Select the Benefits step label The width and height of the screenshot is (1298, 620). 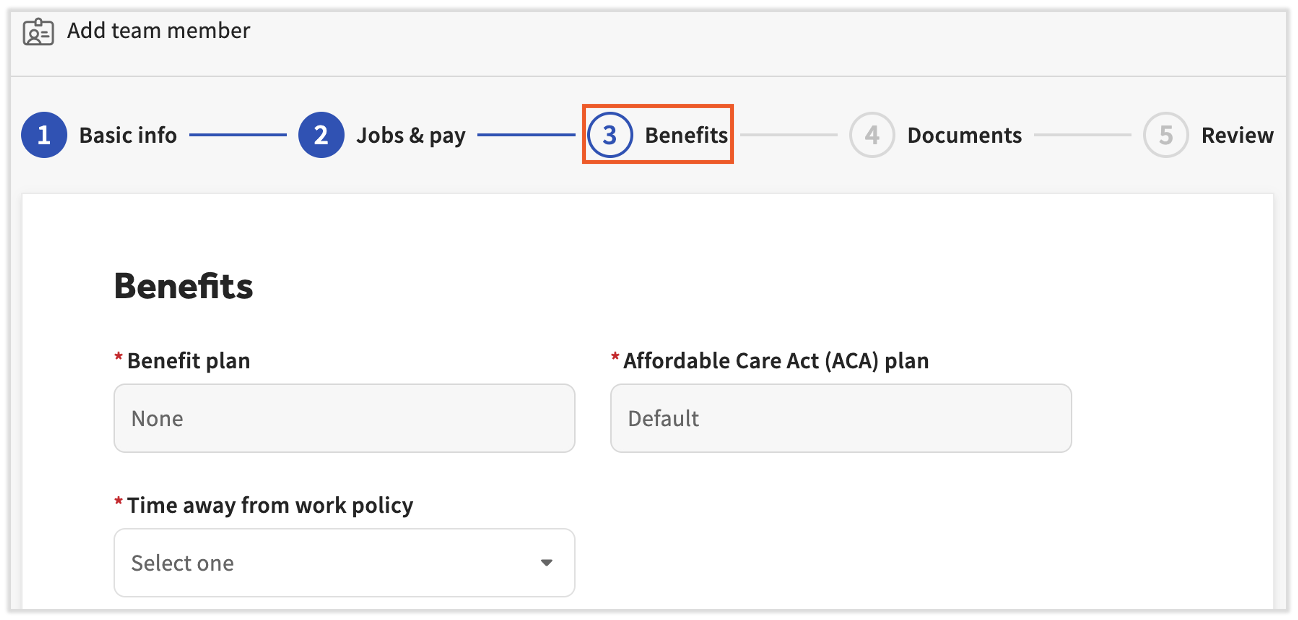point(686,135)
